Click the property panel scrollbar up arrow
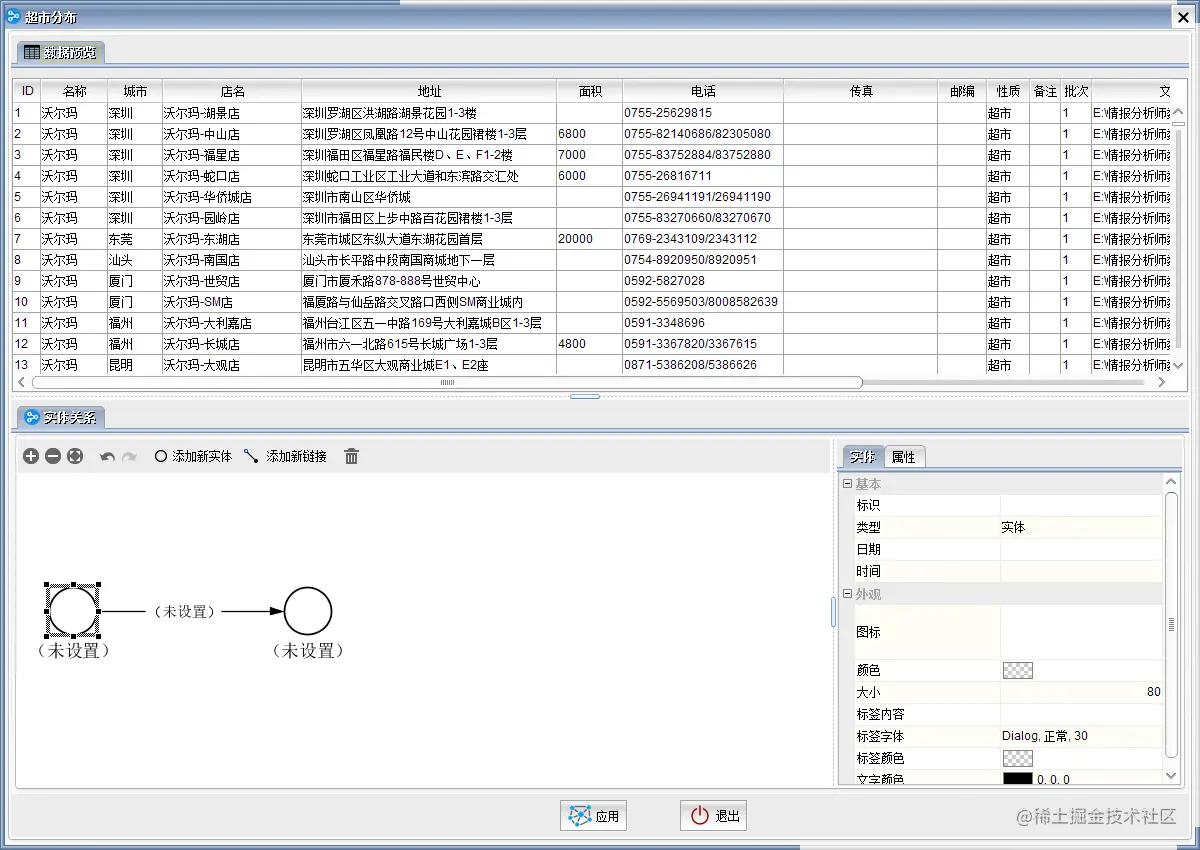The image size is (1200, 850). 1171,483
